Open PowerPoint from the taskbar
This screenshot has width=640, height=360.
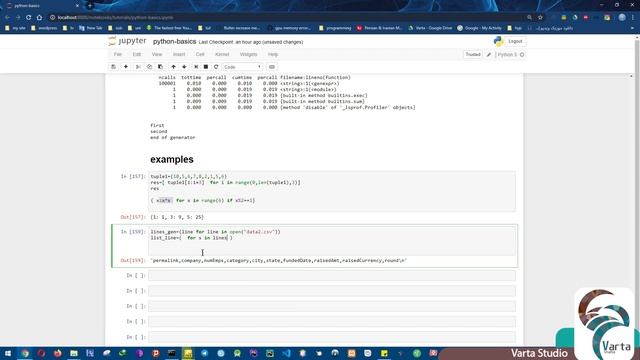click(x=156, y=353)
